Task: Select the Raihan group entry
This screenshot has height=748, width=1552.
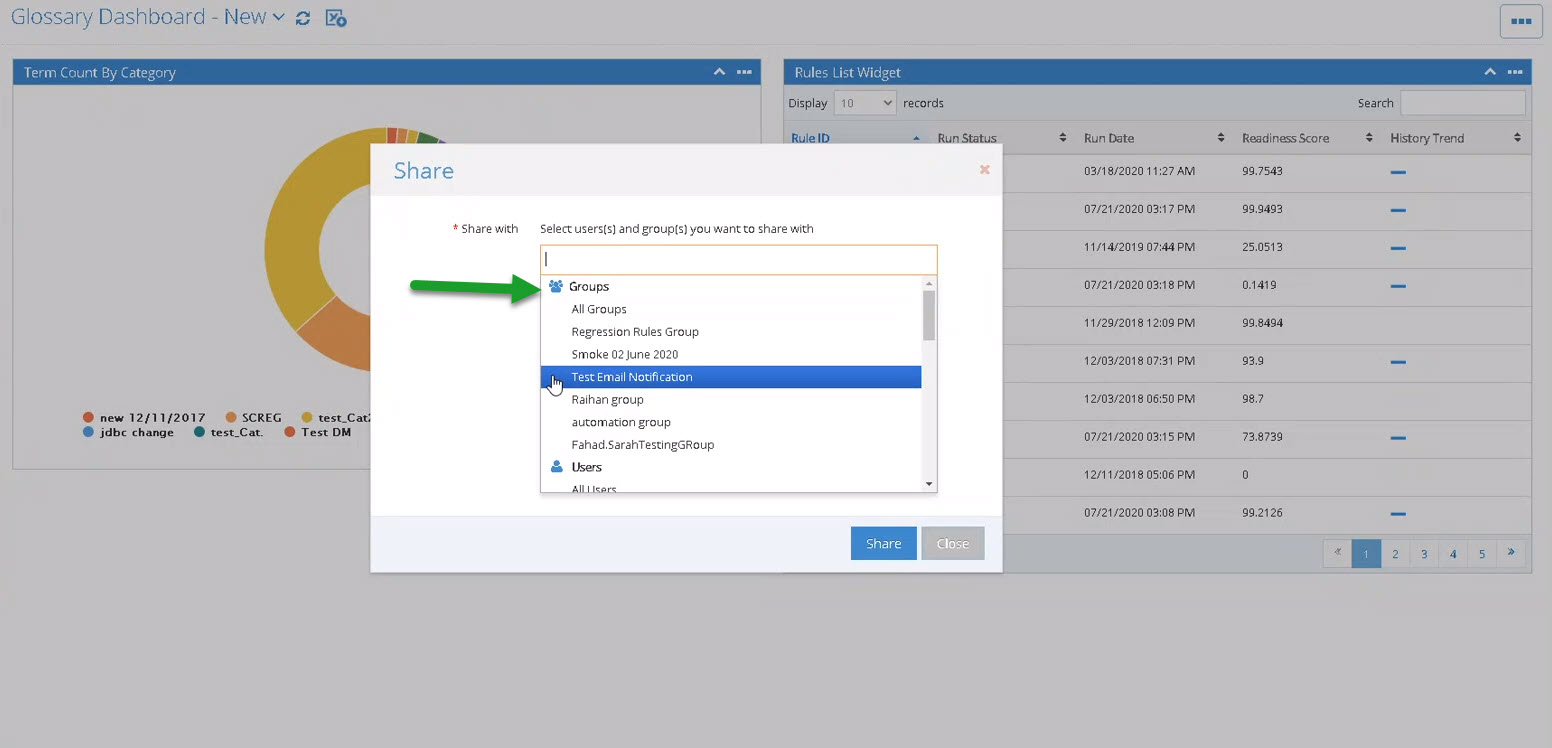Action: [607, 399]
